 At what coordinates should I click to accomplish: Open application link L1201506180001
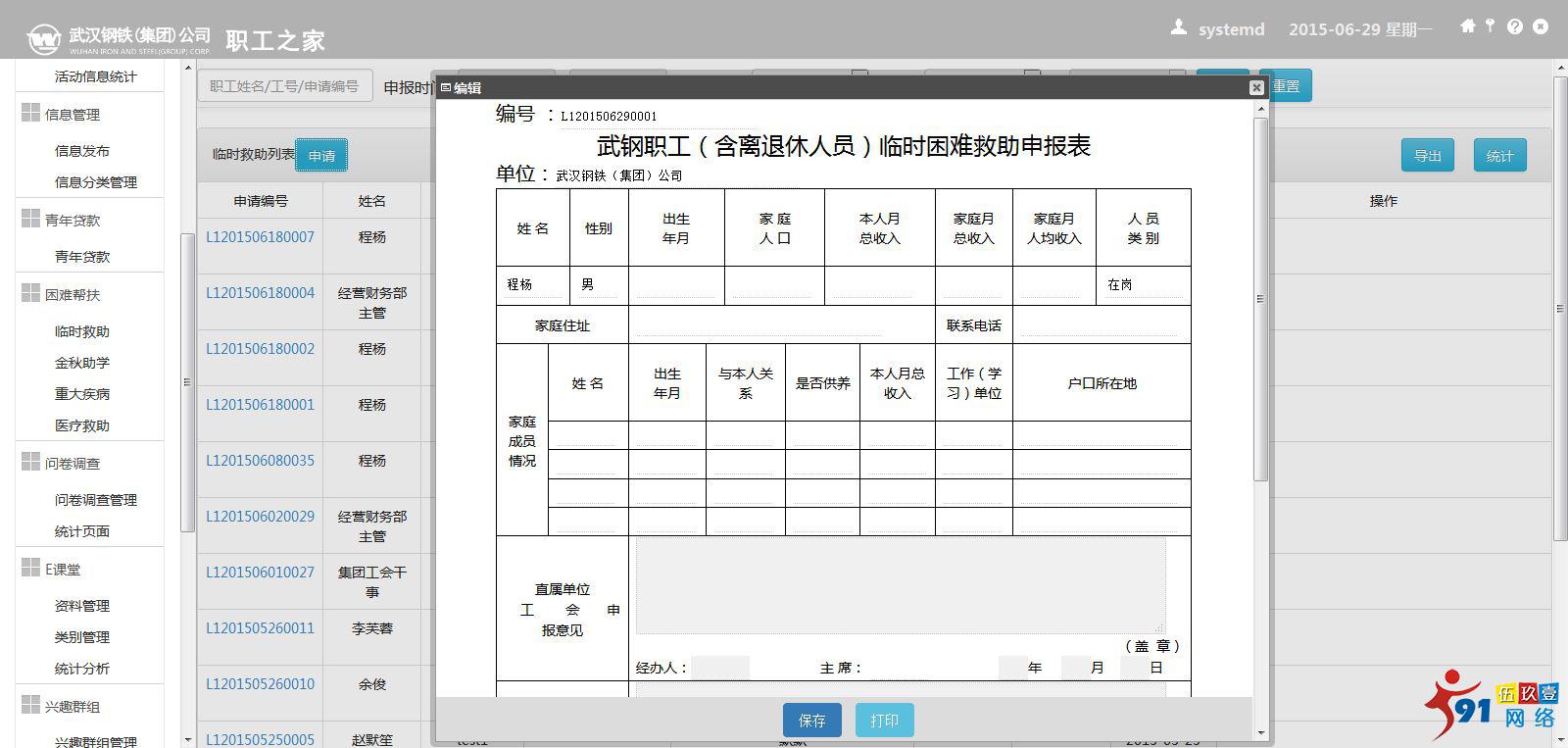261,405
